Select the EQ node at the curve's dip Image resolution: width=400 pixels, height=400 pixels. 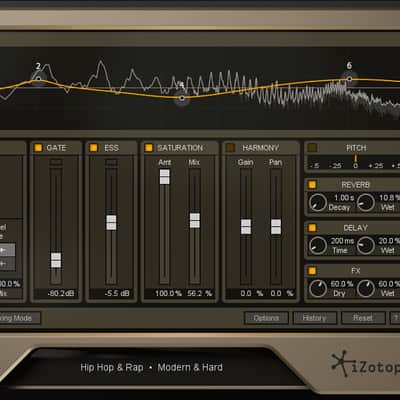click(182, 98)
